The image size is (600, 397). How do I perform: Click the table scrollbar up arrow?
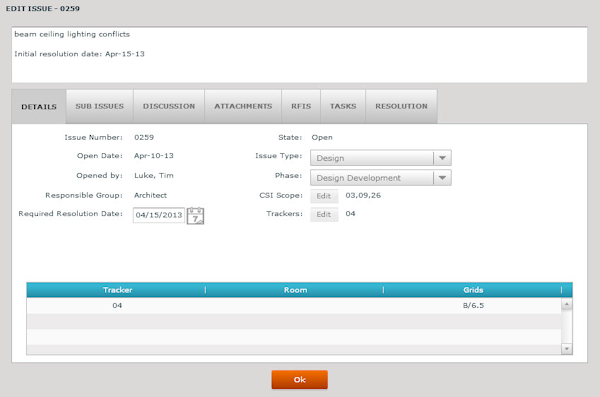coord(566,304)
